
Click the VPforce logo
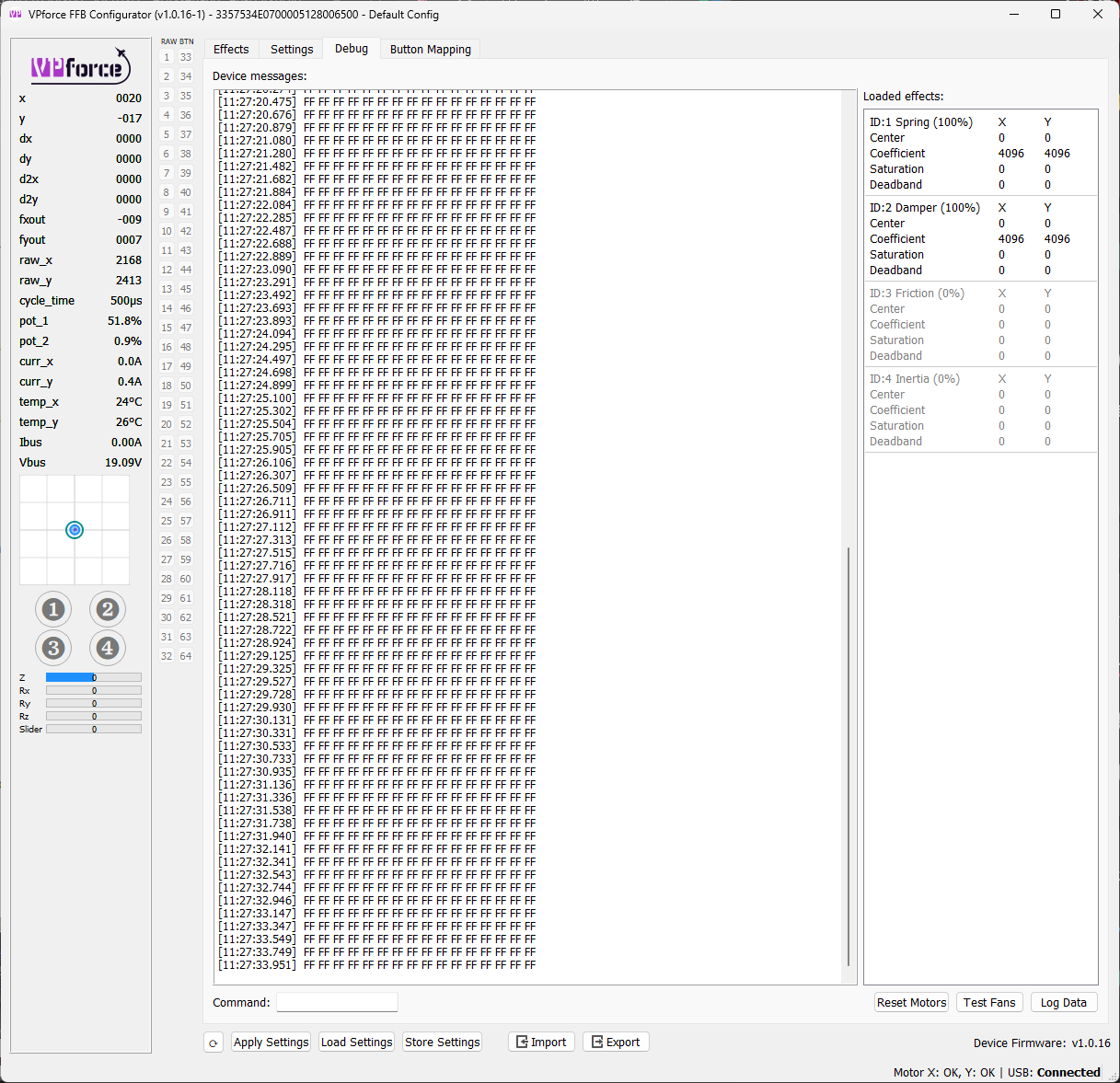(81, 66)
